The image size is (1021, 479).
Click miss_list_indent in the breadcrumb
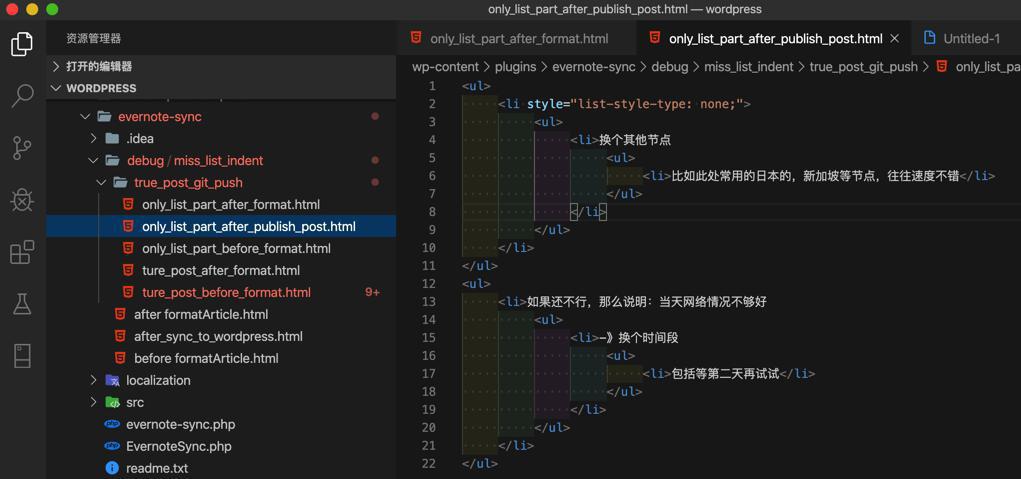point(749,66)
